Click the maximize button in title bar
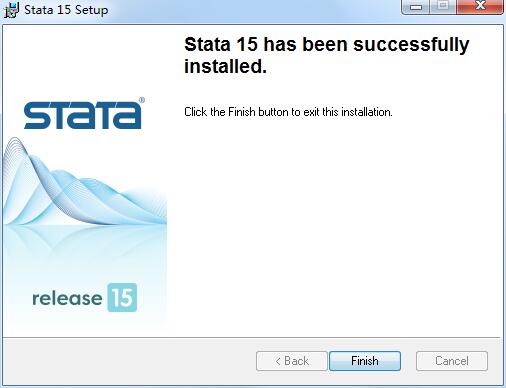The image size is (506, 388). click(443, 6)
